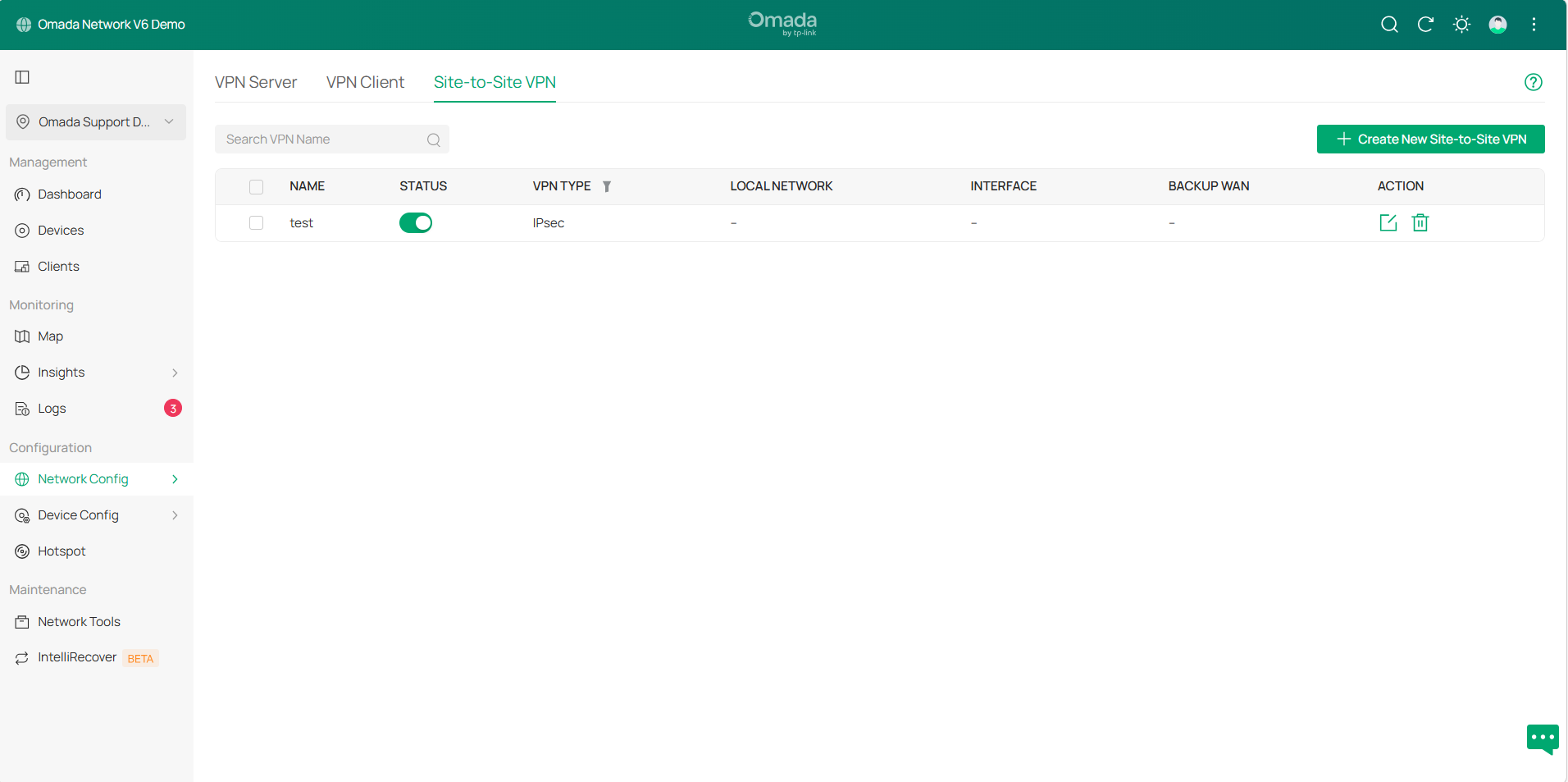Open the Omada Support site dropdown
Viewport: 1568px width, 782px height.
96,122
